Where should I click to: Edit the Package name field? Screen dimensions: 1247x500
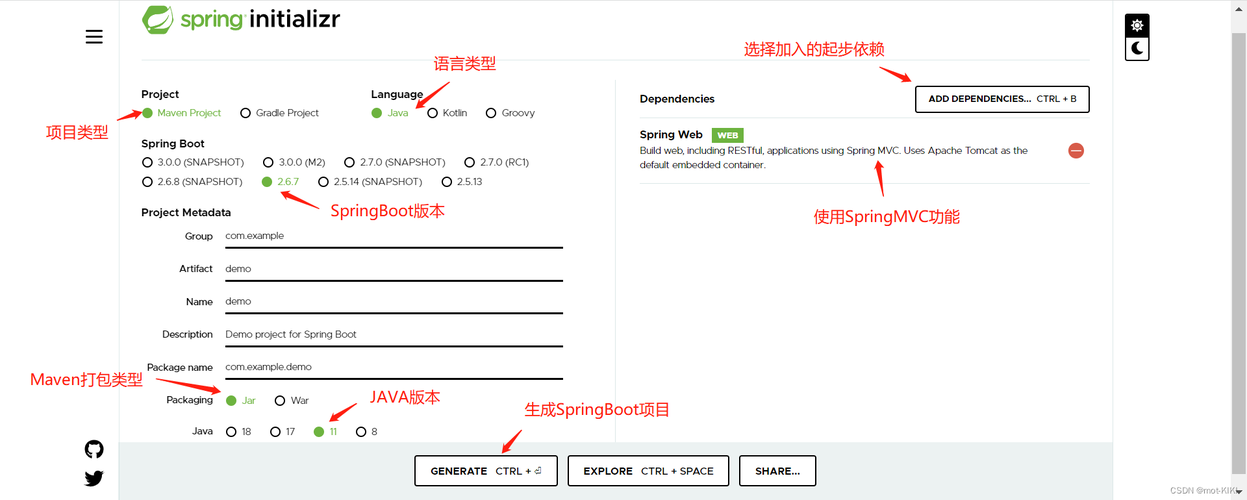pyautogui.click(x=392, y=367)
